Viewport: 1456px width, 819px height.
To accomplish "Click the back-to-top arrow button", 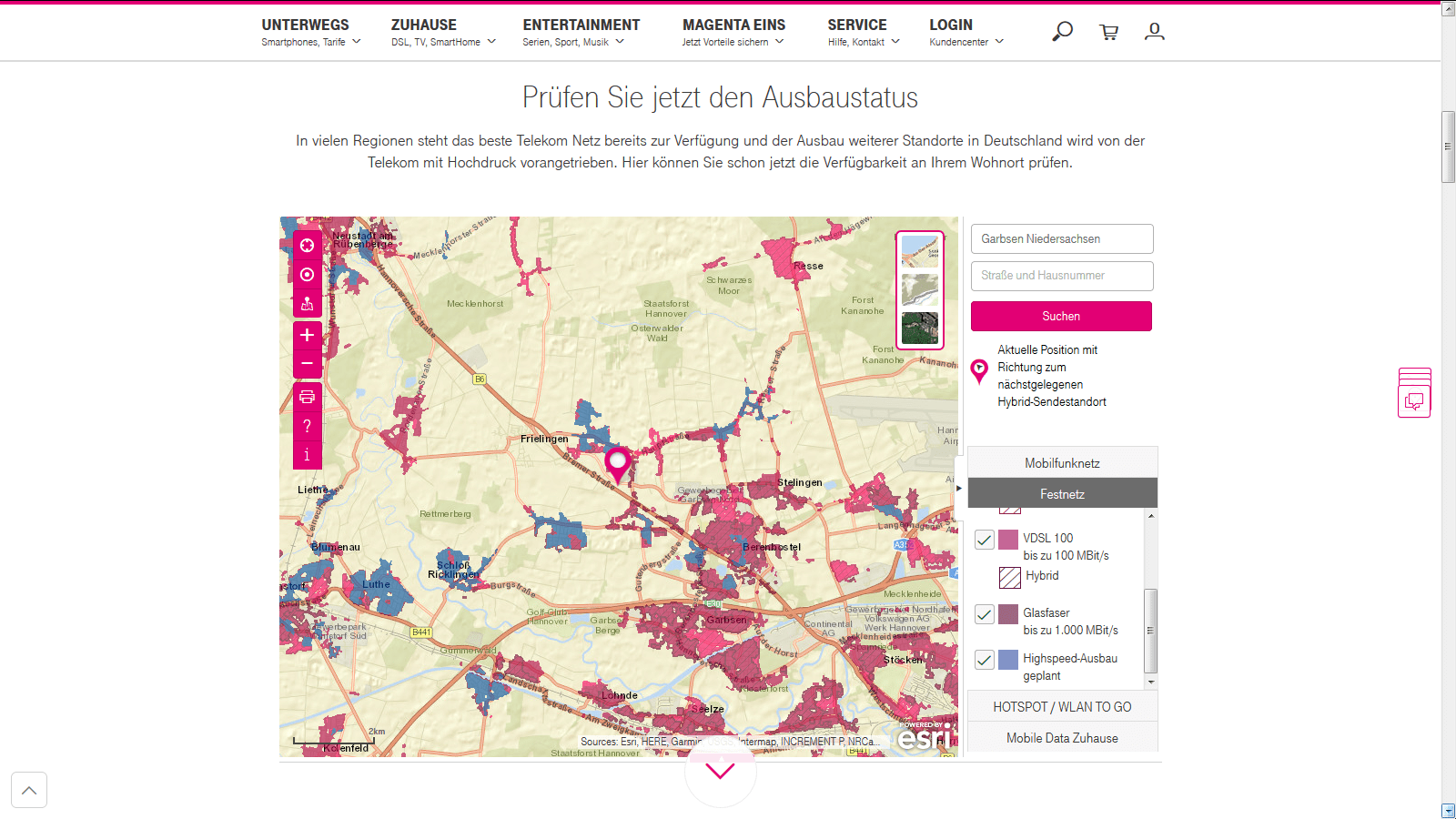I will coord(29,790).
